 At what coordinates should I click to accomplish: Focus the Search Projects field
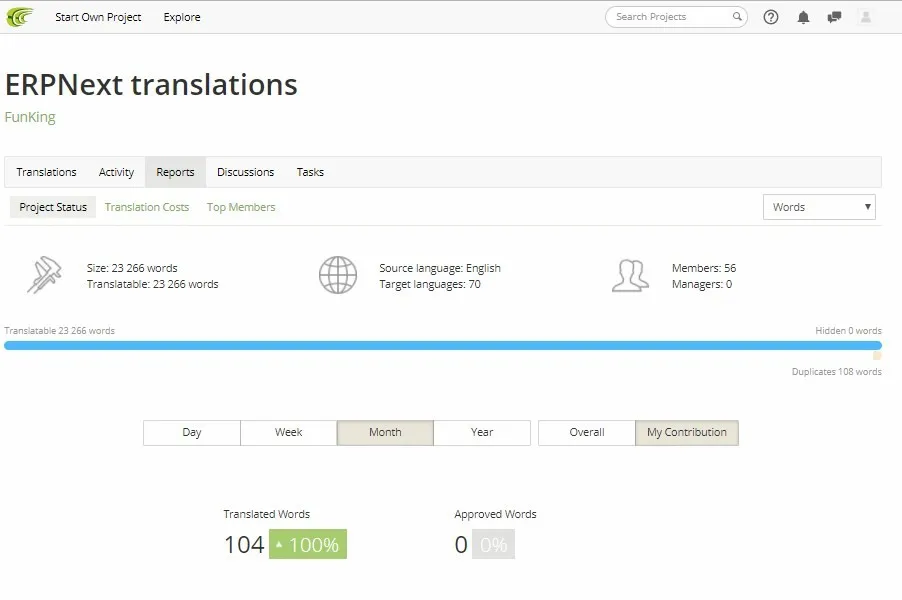[676, 17]
